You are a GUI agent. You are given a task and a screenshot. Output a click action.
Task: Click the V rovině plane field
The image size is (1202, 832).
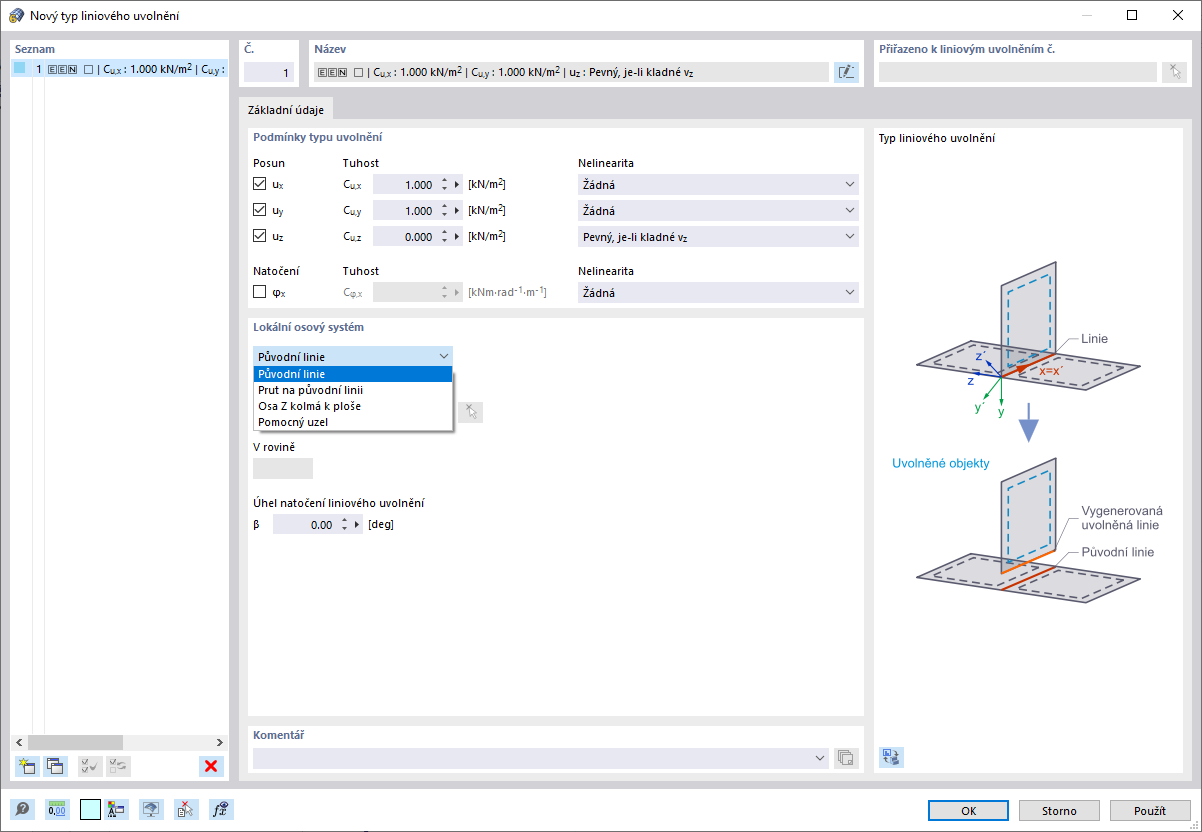point(283,468)
